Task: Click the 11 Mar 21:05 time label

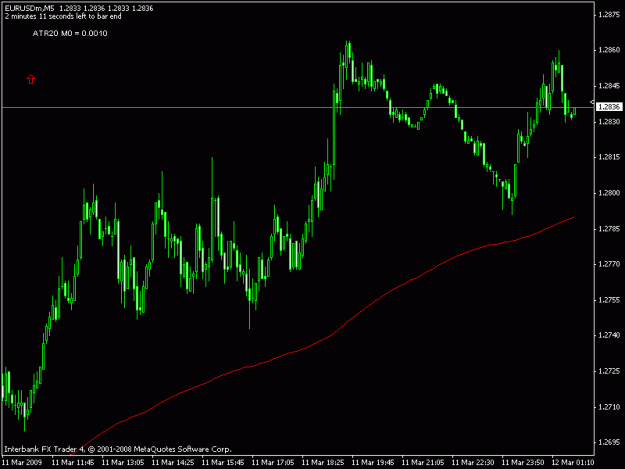Action: pos(423,463)
